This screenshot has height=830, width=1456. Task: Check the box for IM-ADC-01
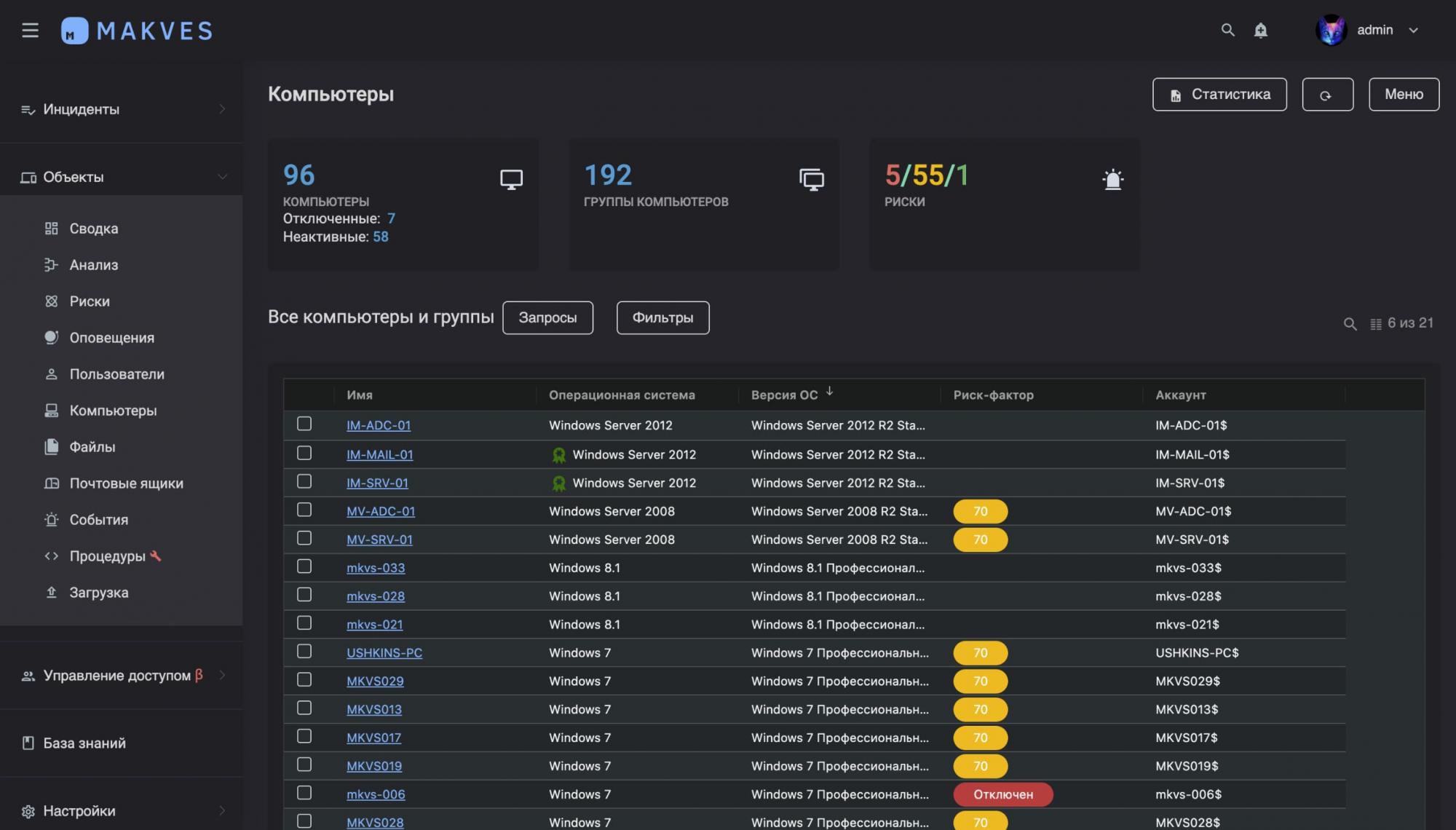[x=304, y=424]
